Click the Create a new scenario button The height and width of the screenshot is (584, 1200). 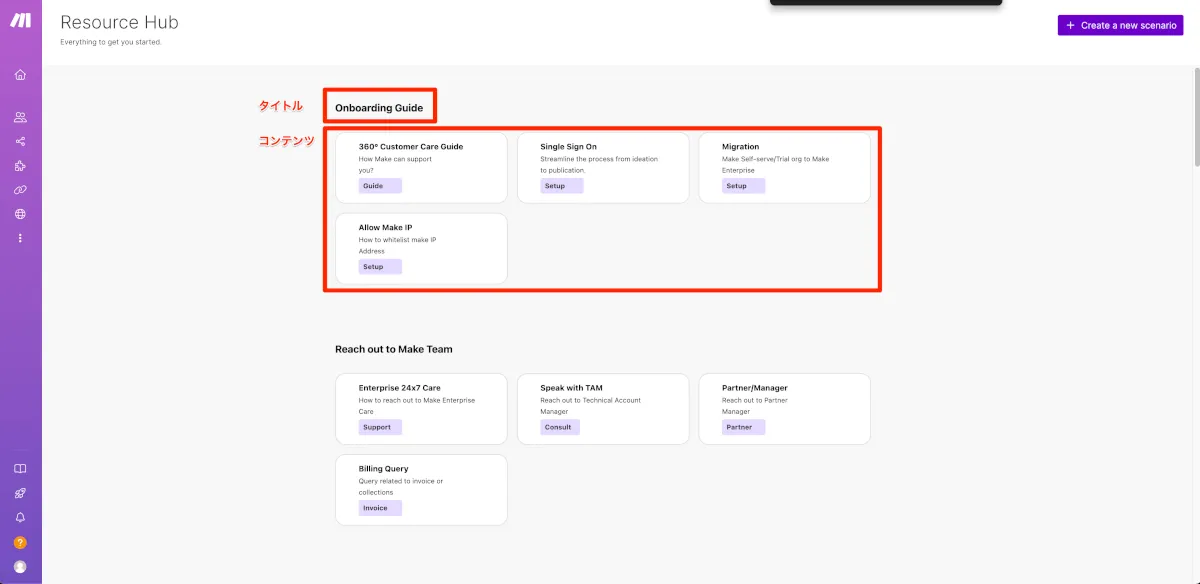tap(1120, 25)
